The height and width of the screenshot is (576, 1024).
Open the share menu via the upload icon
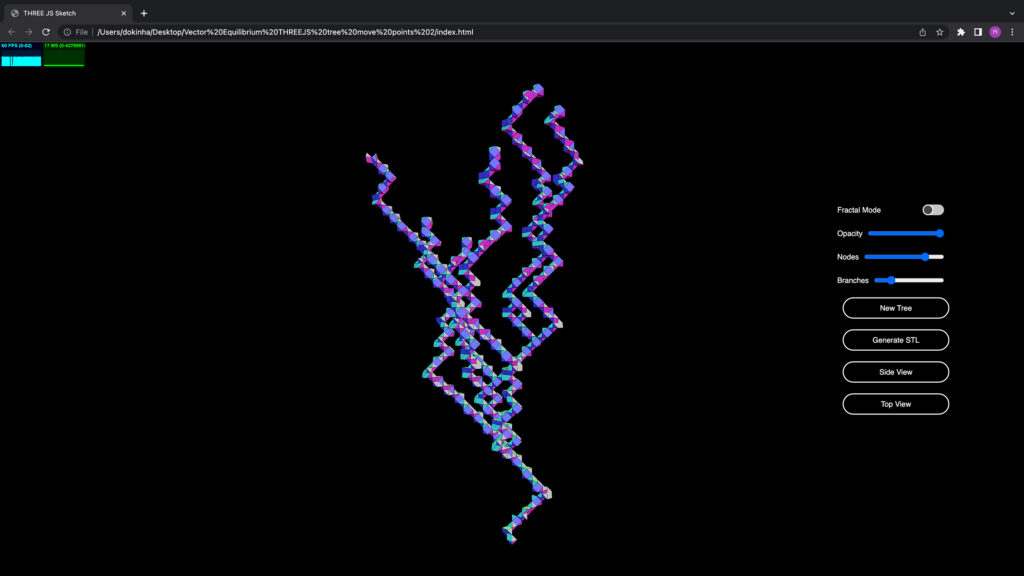click(x=921, y=31)
